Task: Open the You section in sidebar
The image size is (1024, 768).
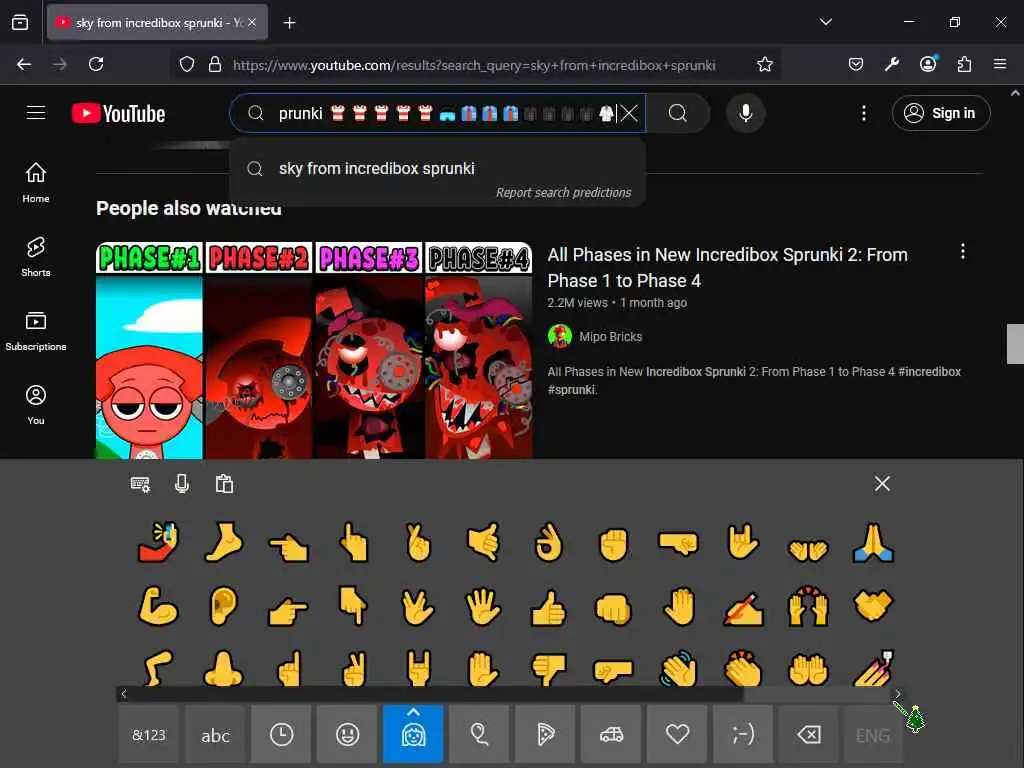Action: pos(36,405)
